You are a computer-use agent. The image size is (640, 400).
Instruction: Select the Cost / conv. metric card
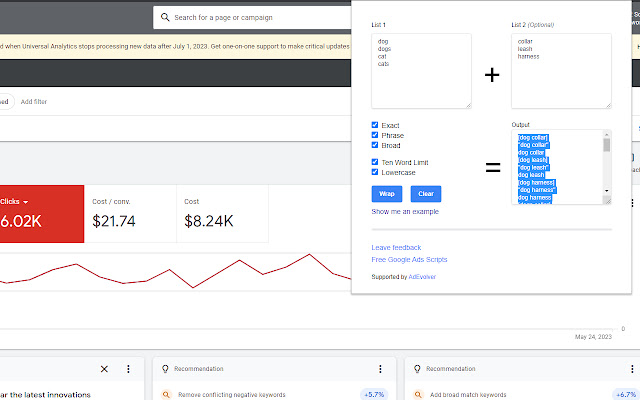point(131,214)
